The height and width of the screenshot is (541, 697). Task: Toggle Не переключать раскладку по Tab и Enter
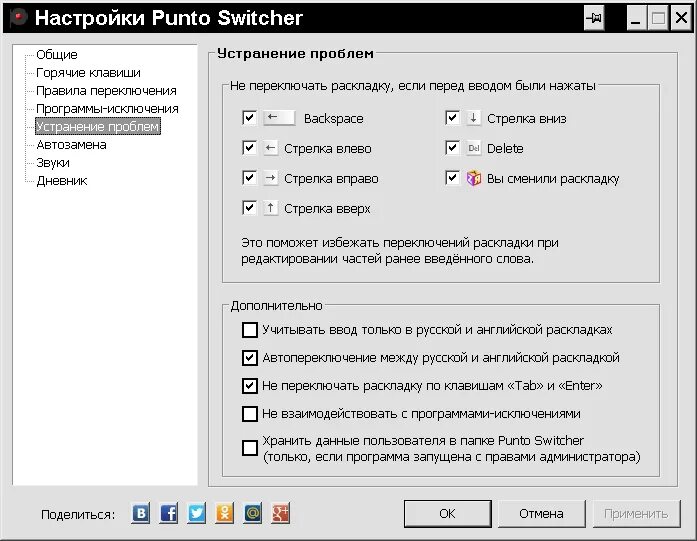coord(250,386)
